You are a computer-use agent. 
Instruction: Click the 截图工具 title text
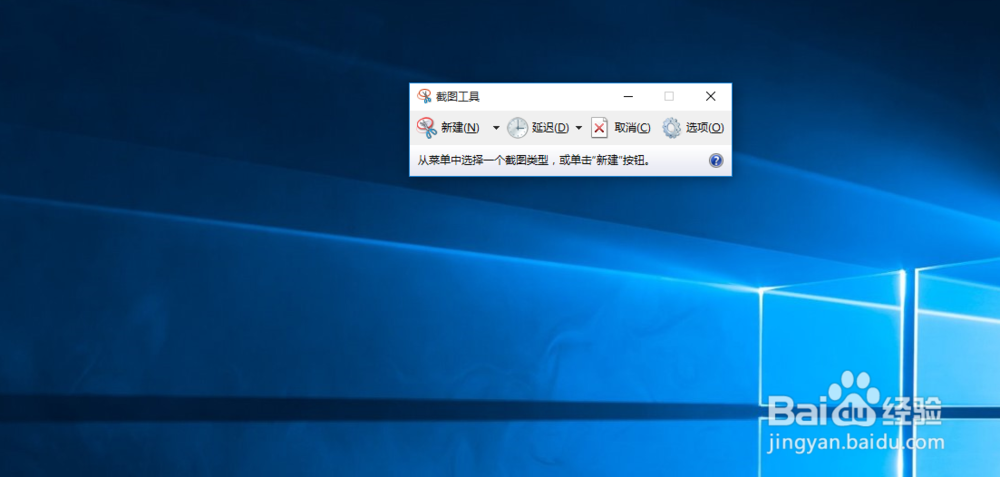458,97
